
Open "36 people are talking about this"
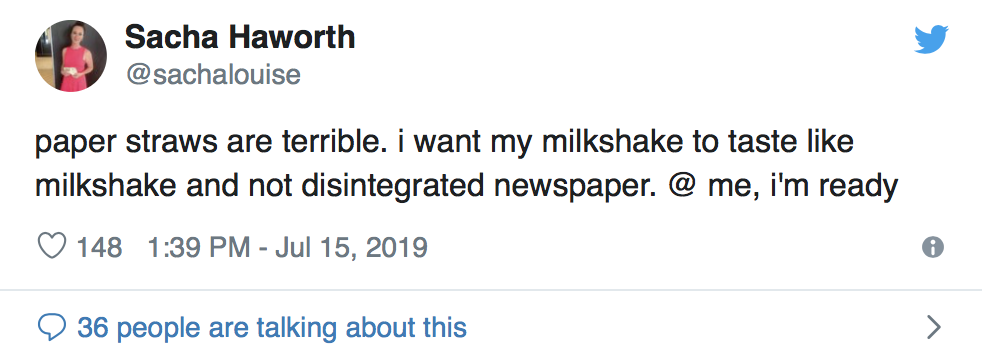click(x=272, y=328)
